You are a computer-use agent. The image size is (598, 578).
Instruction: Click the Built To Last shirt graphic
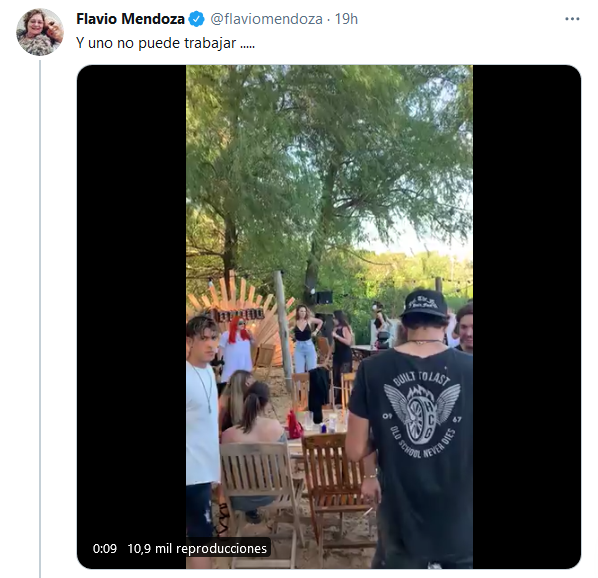[422, 415]
